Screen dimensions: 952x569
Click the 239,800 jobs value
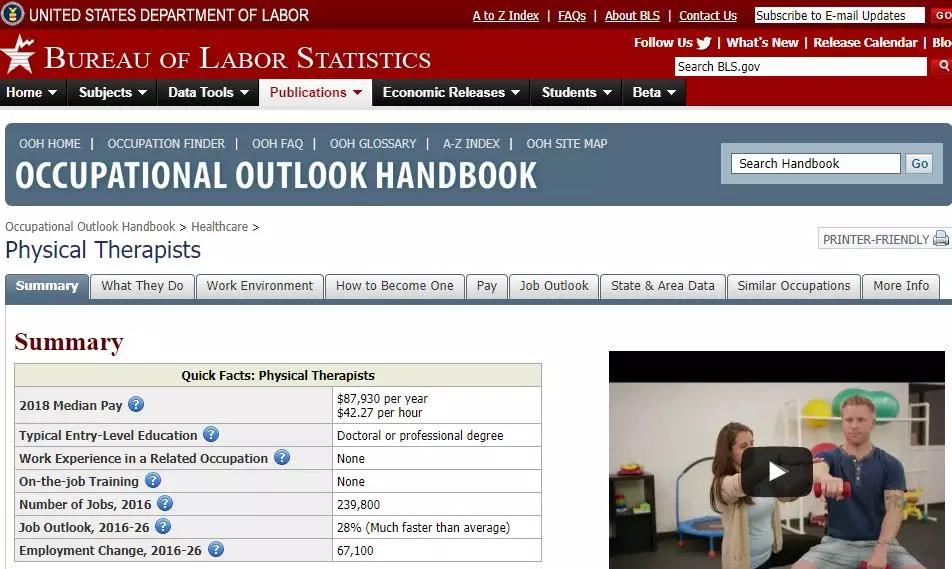(358, 504)
